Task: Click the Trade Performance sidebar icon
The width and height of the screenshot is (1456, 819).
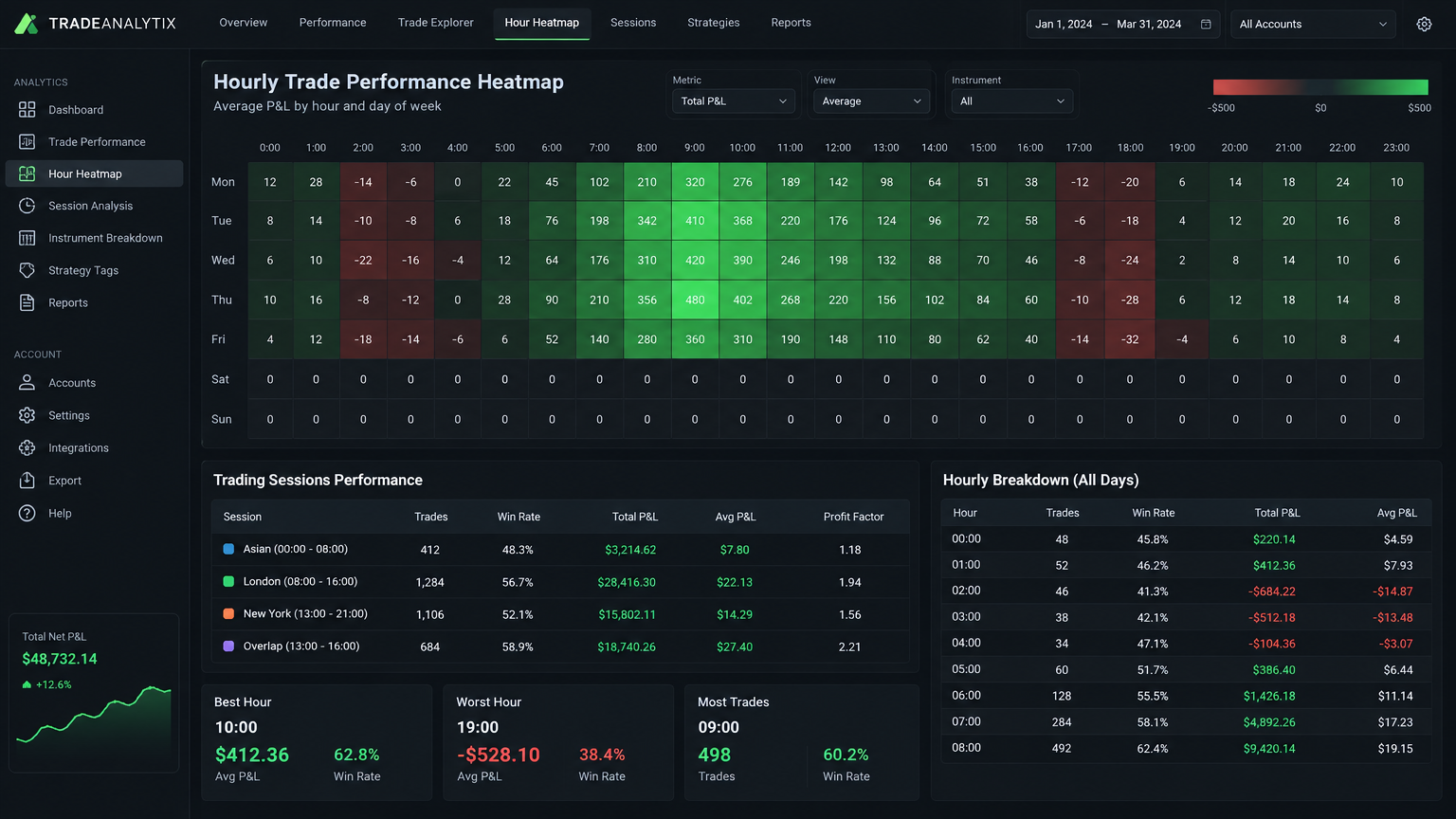Action: (x=27, y=142)
